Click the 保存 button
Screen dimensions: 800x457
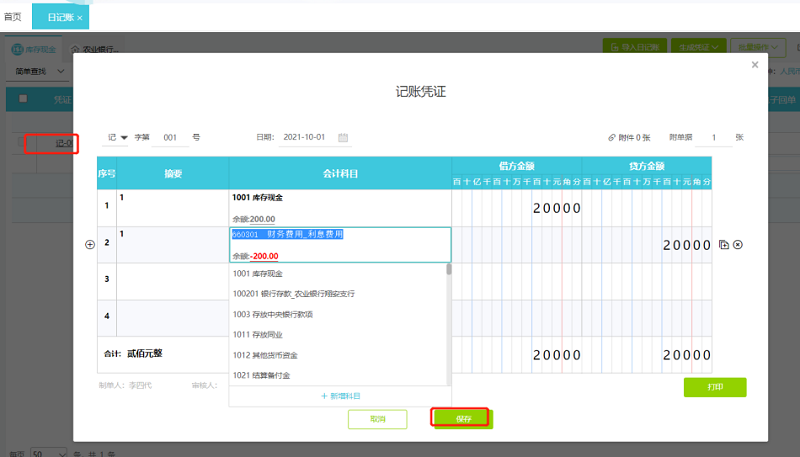tap(462, 418)
